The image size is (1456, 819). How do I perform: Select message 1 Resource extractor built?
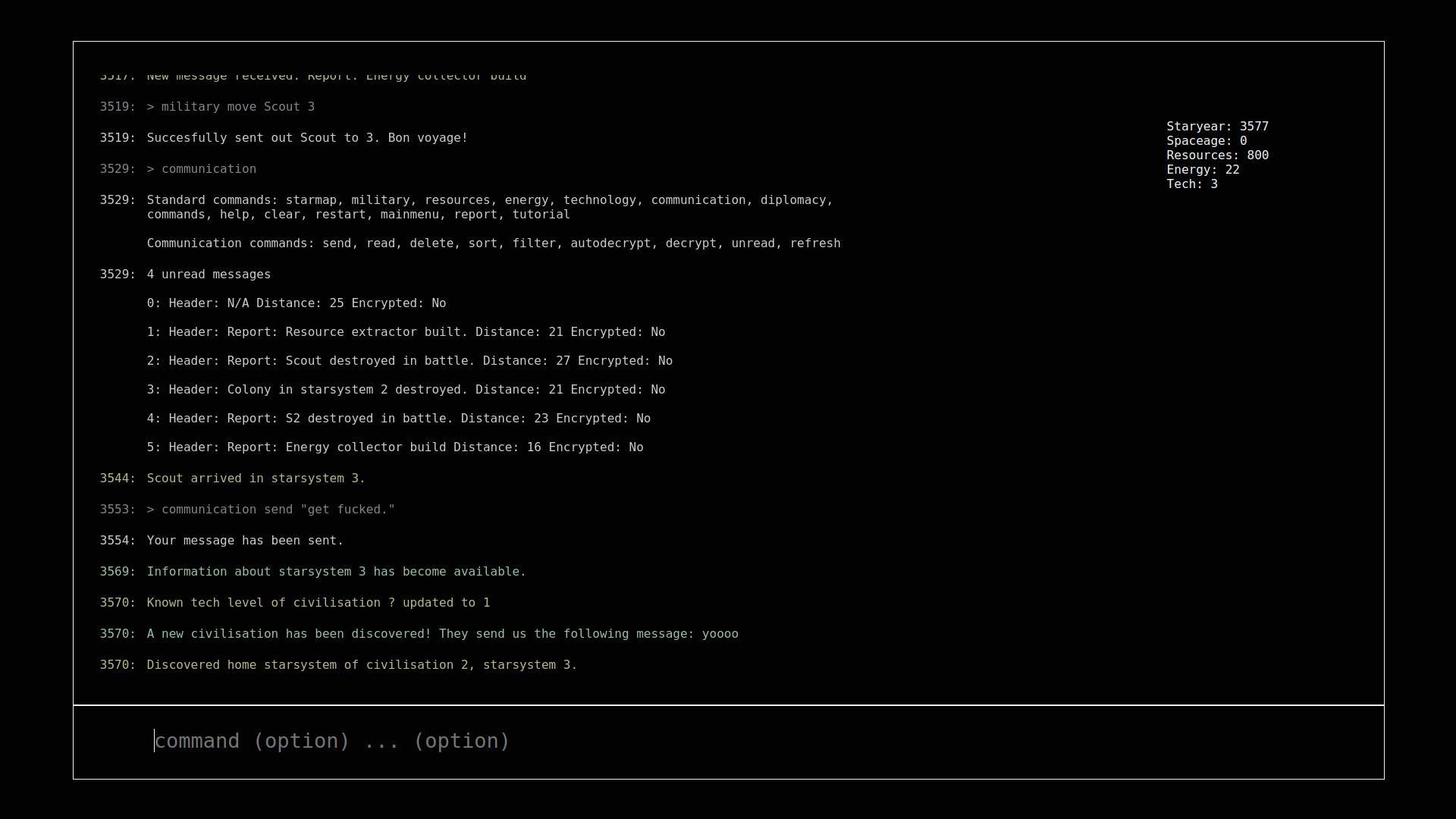pos(406,332)
